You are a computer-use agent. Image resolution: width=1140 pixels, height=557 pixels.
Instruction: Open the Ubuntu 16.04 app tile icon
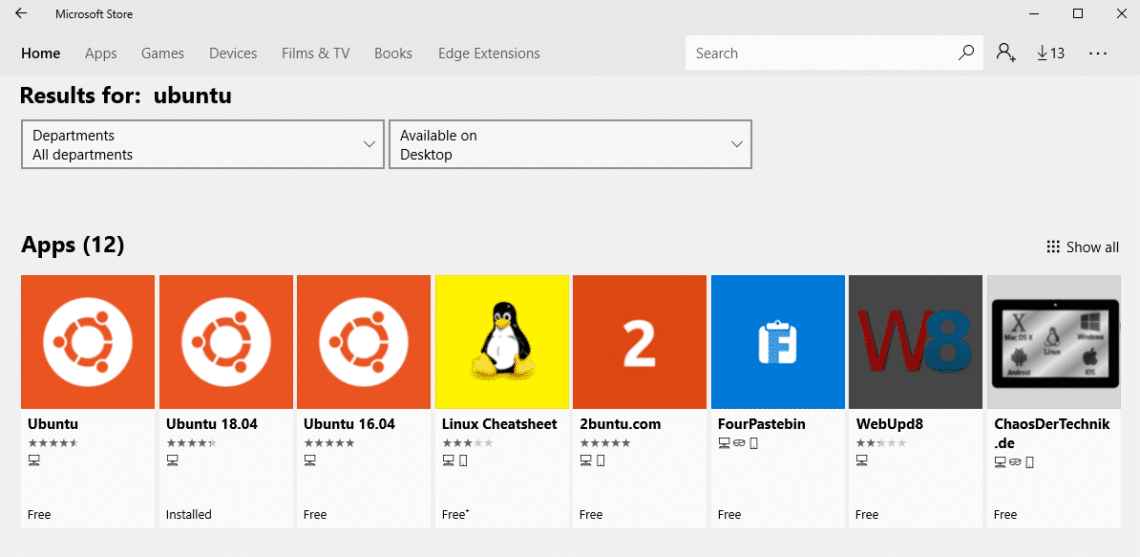click(364, 342)
